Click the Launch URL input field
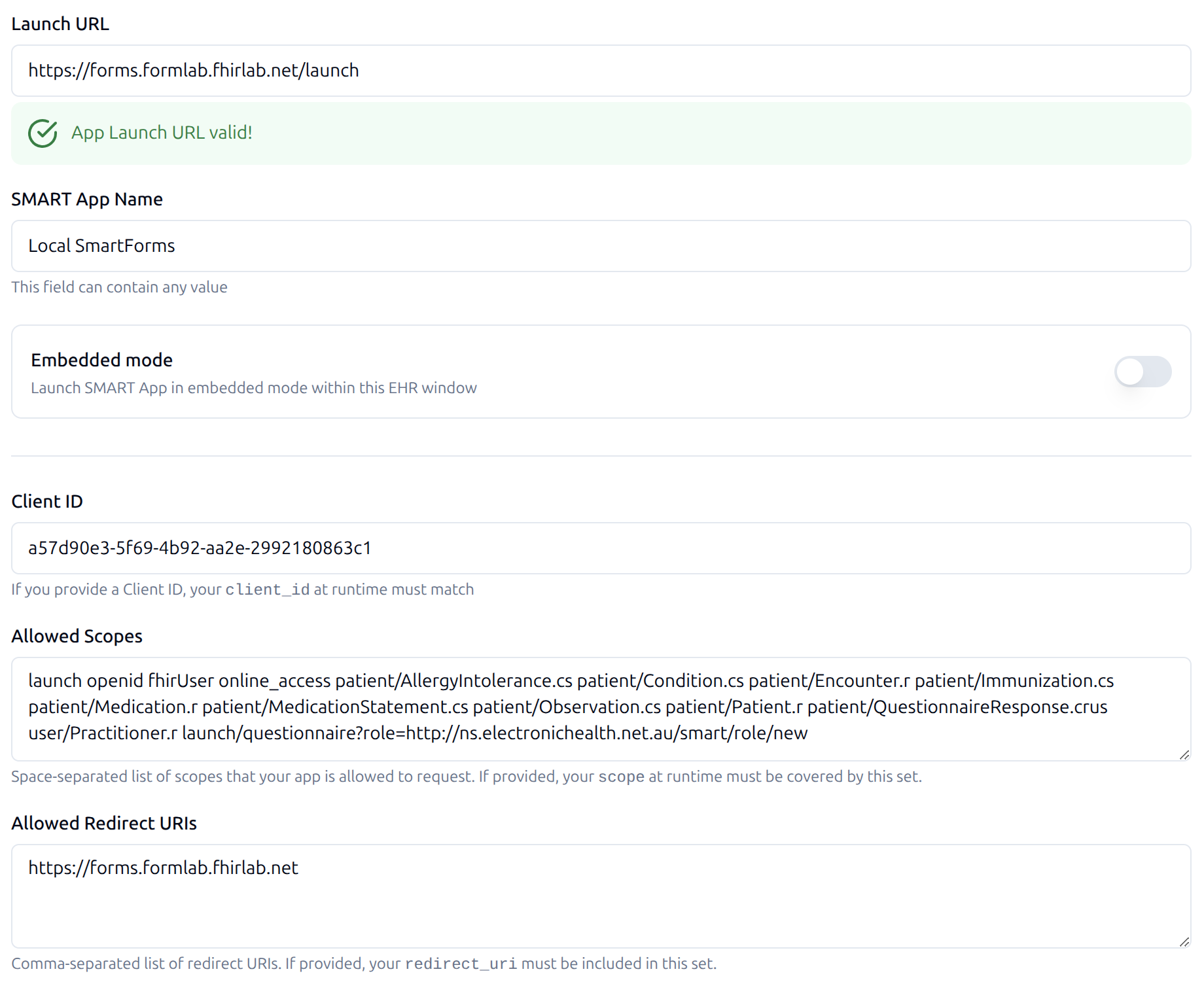This screenshot has height=997, width=1204. [x=601, y=71]
